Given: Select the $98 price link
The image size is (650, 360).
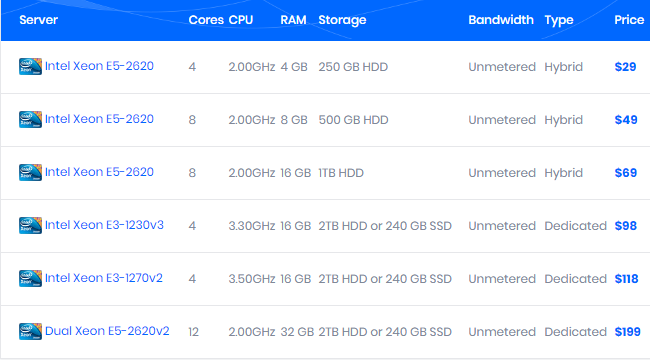Looking at the screenshot, I should [626, 226].
